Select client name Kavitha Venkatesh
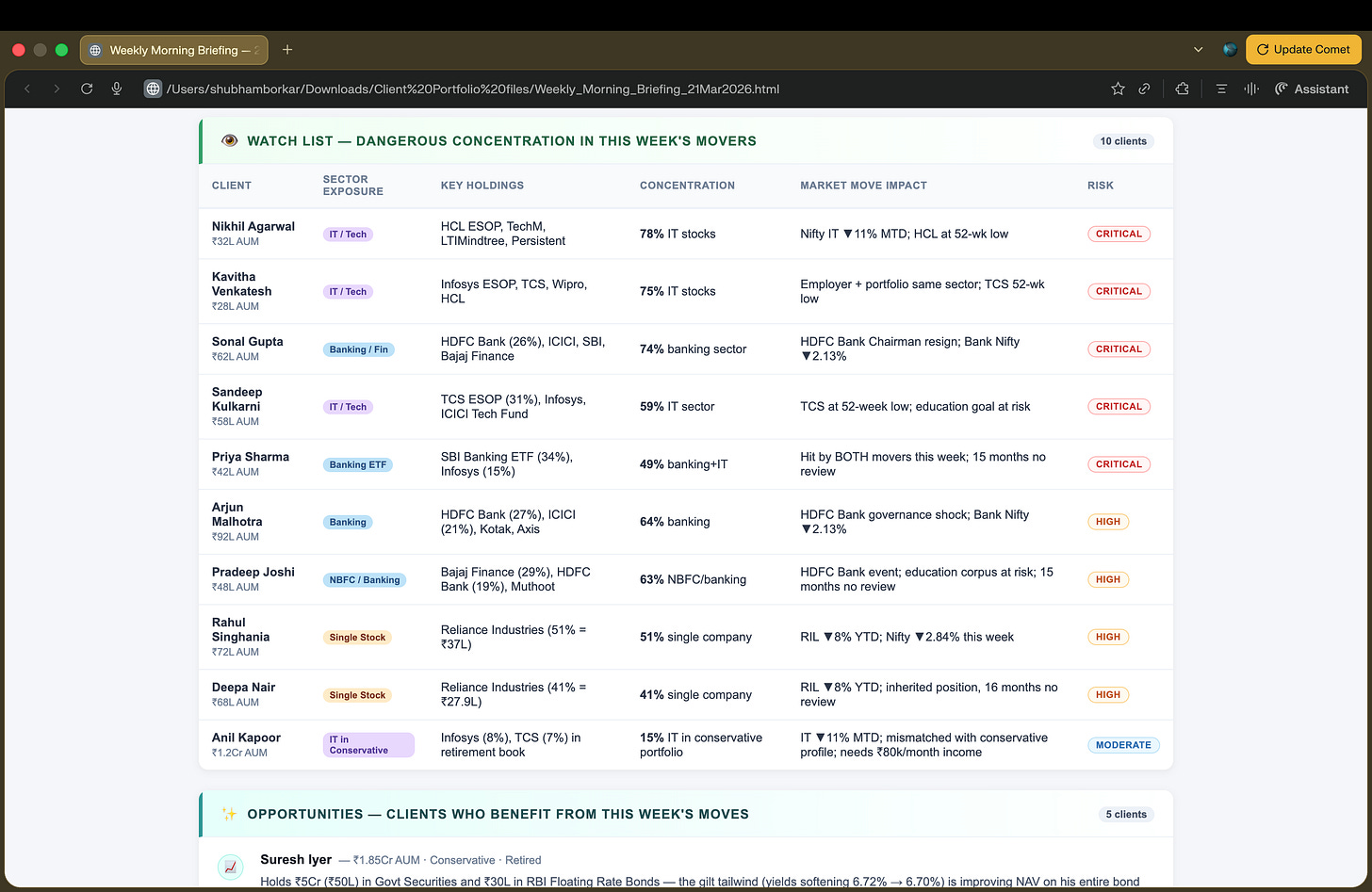Image resolution: width=1372 pixels, height=892 pixels. 242,284
